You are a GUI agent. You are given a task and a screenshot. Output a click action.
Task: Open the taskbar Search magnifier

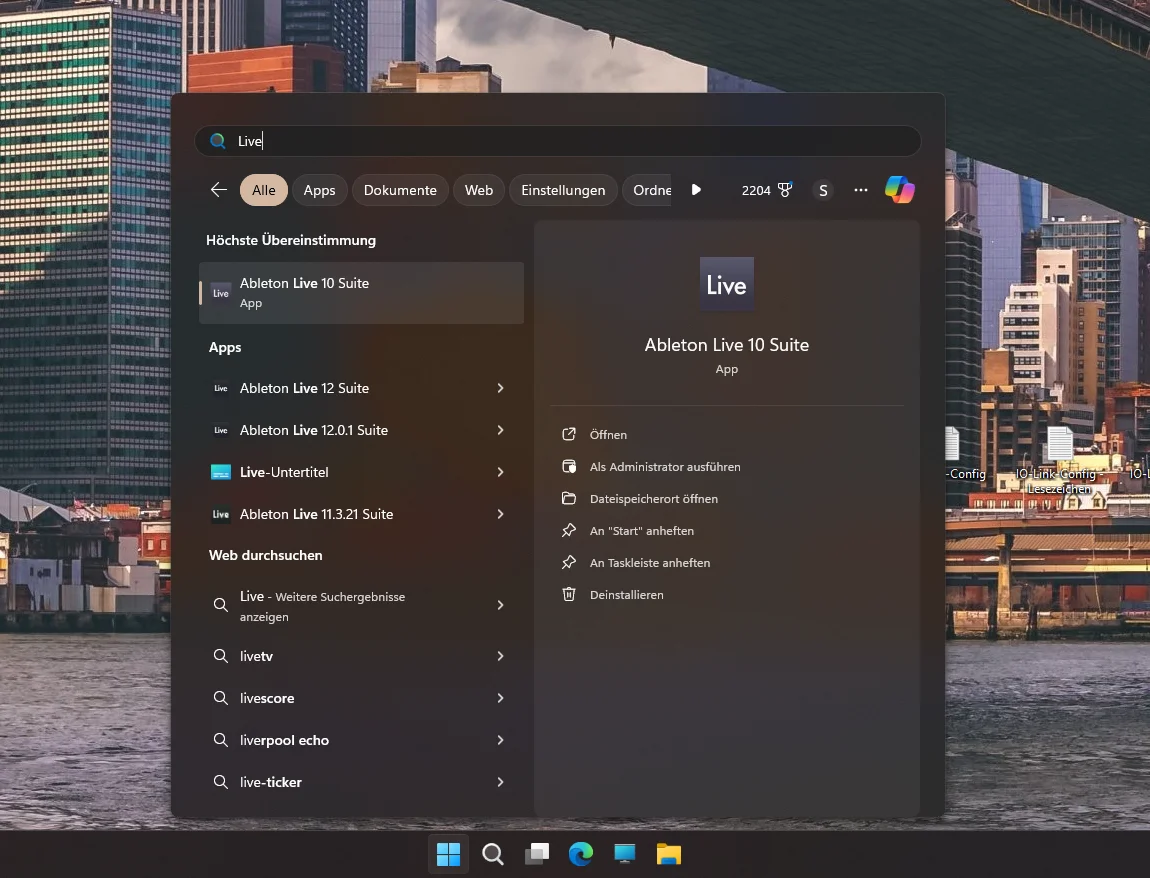click(493, 854)
